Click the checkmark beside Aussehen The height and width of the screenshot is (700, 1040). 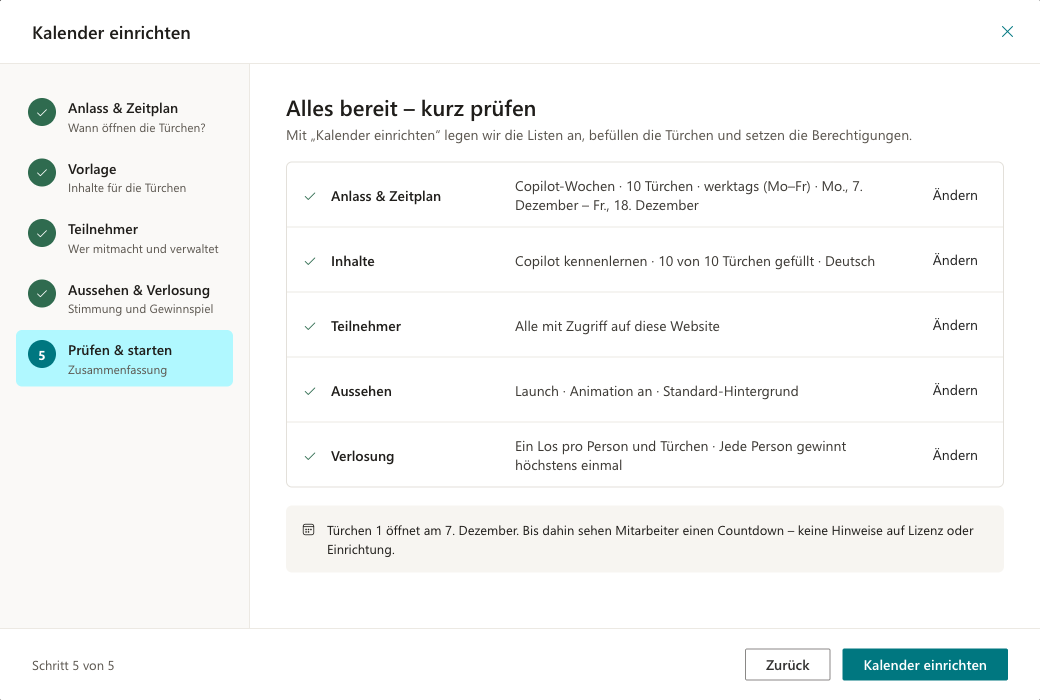pyautogui.click(x=310, y=391)
